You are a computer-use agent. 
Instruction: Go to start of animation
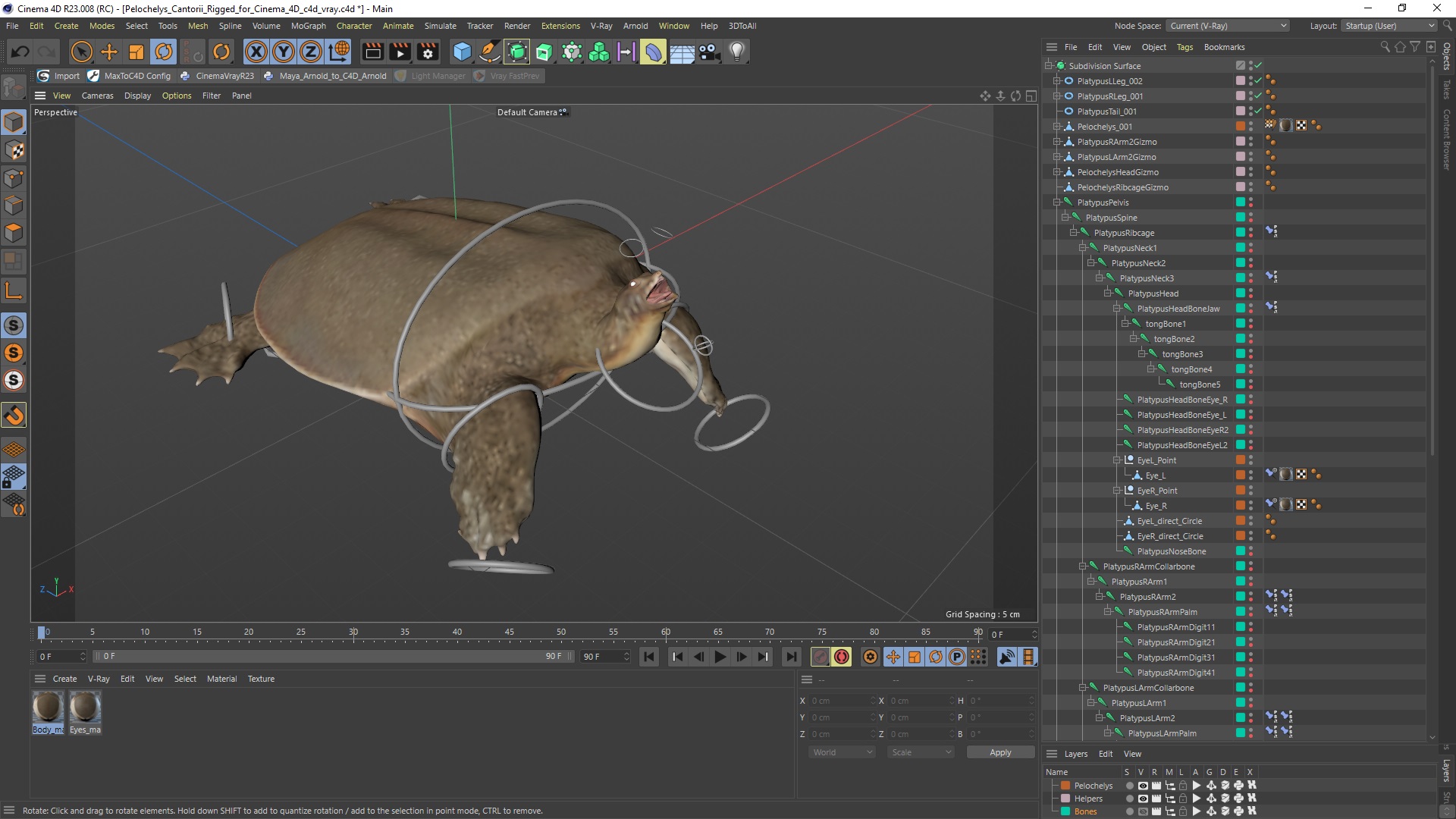[x=649, y=657]
